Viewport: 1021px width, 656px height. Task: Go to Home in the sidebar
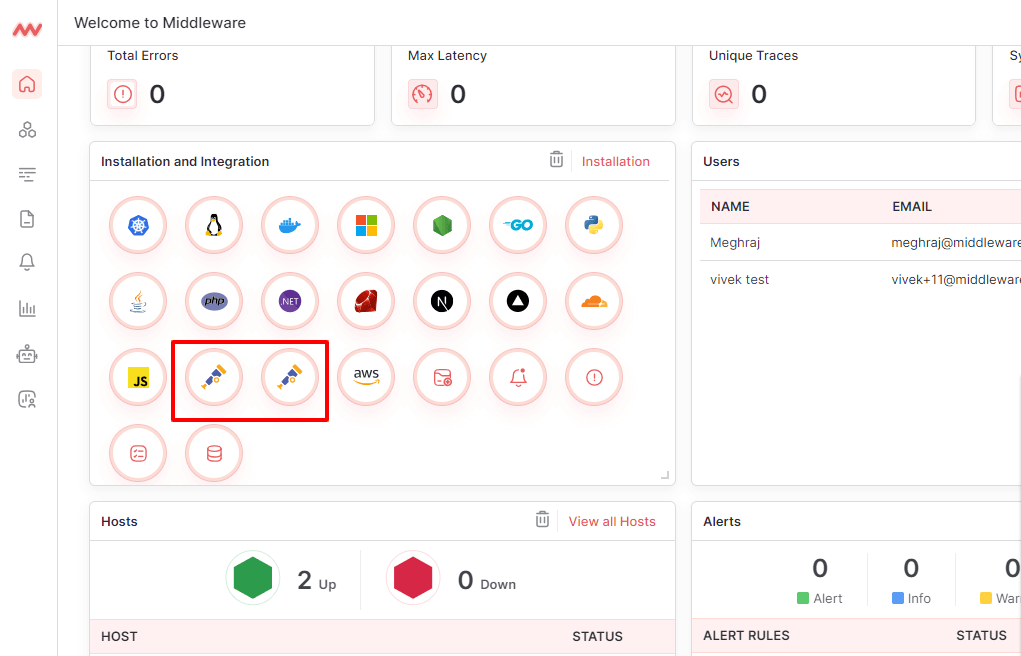(27, 84)
